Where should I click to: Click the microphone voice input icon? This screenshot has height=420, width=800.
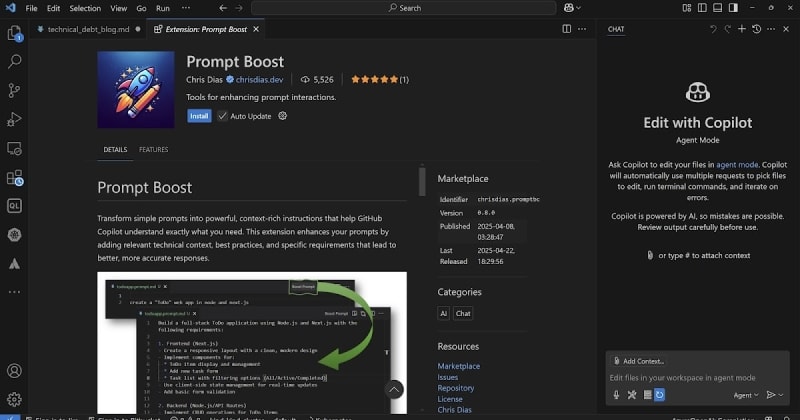(x=617, y=395)
